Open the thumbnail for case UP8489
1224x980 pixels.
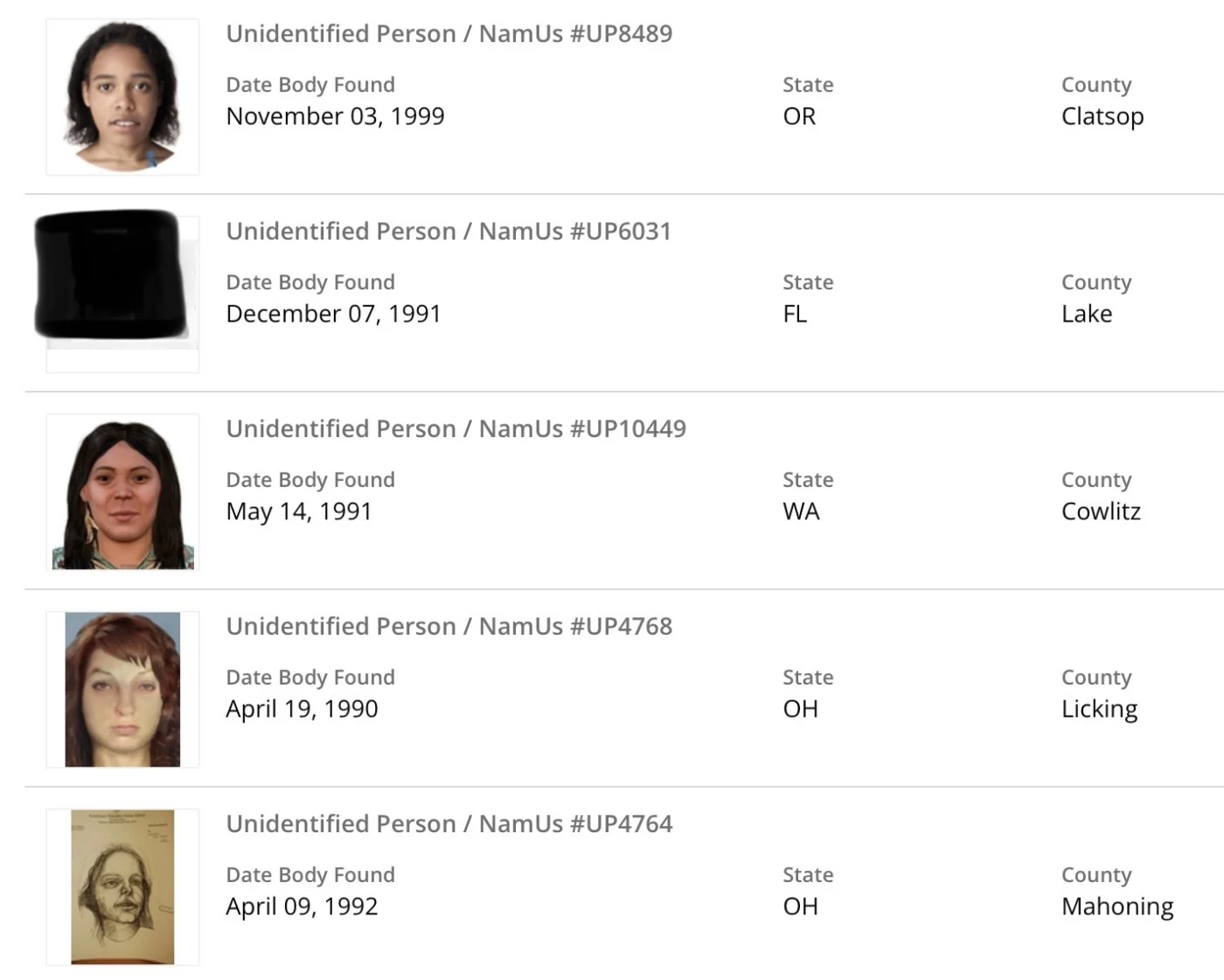(122, 97)
